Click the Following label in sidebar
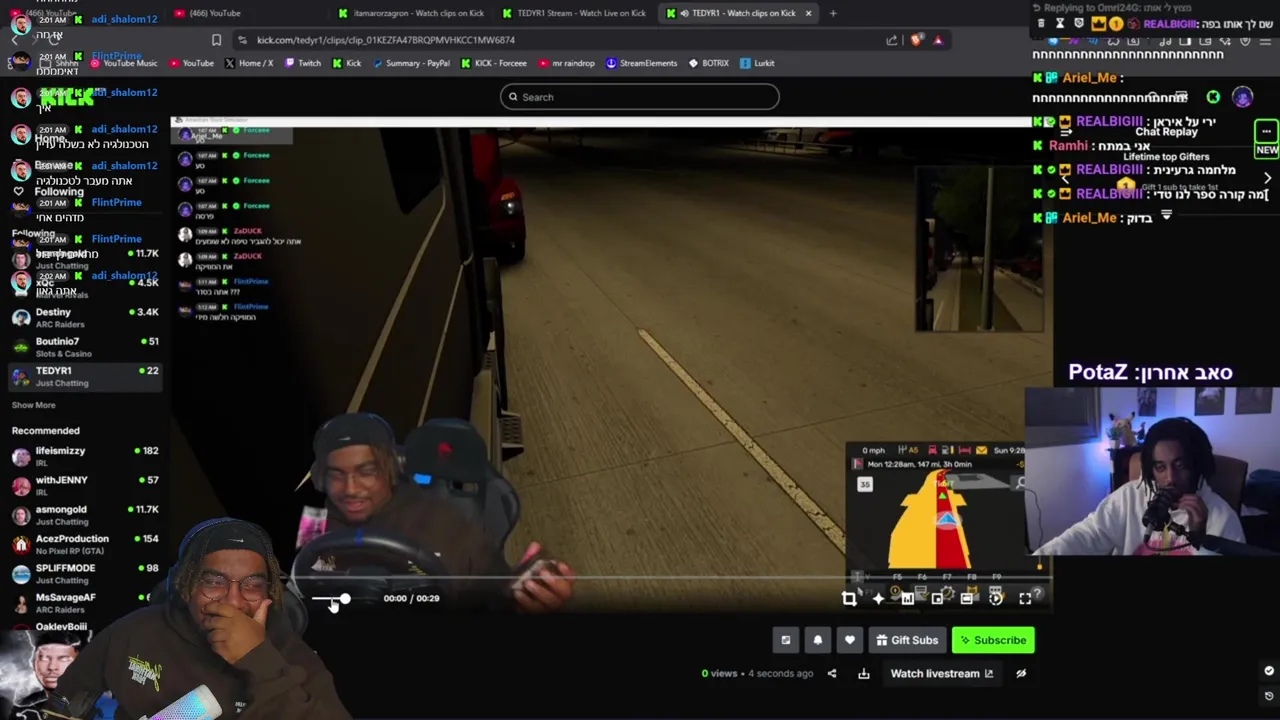 [59, 192]
